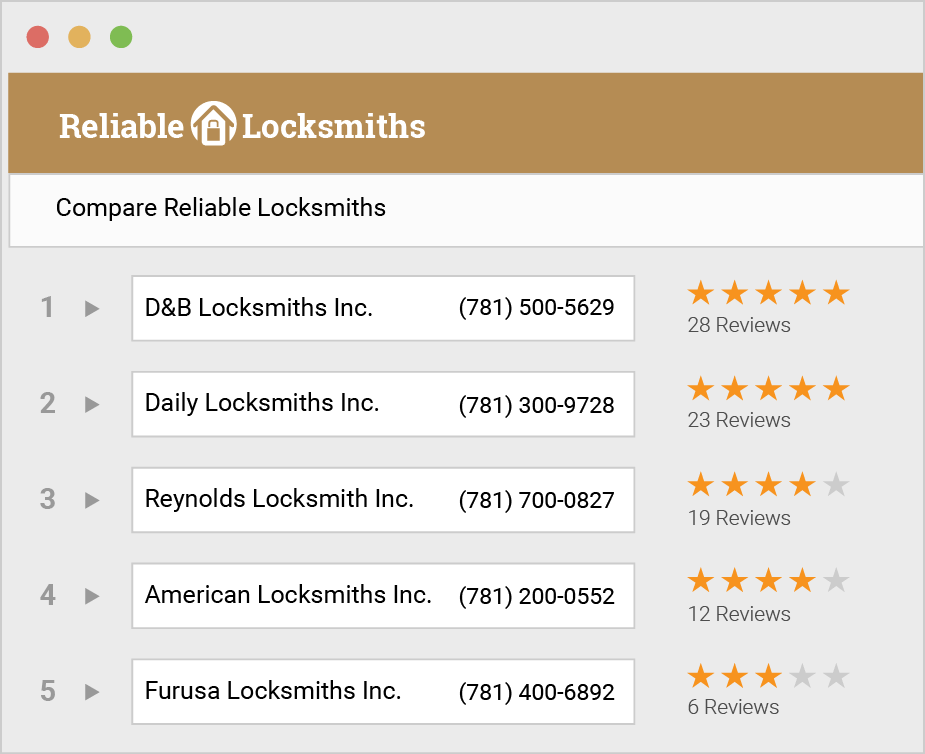Call D&B Locksmiths at (781) 500-5629
Viewport: 925px width, 754px height.
click(x=537, y=308)
